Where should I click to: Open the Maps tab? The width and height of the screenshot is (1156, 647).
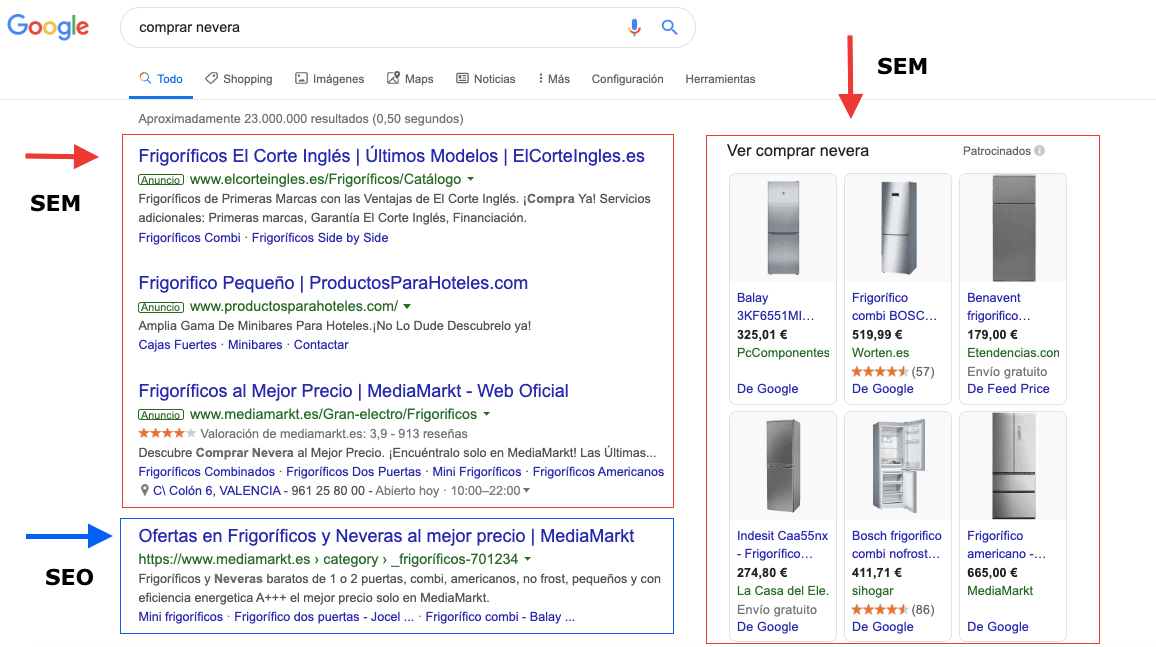tap(411, 79)
